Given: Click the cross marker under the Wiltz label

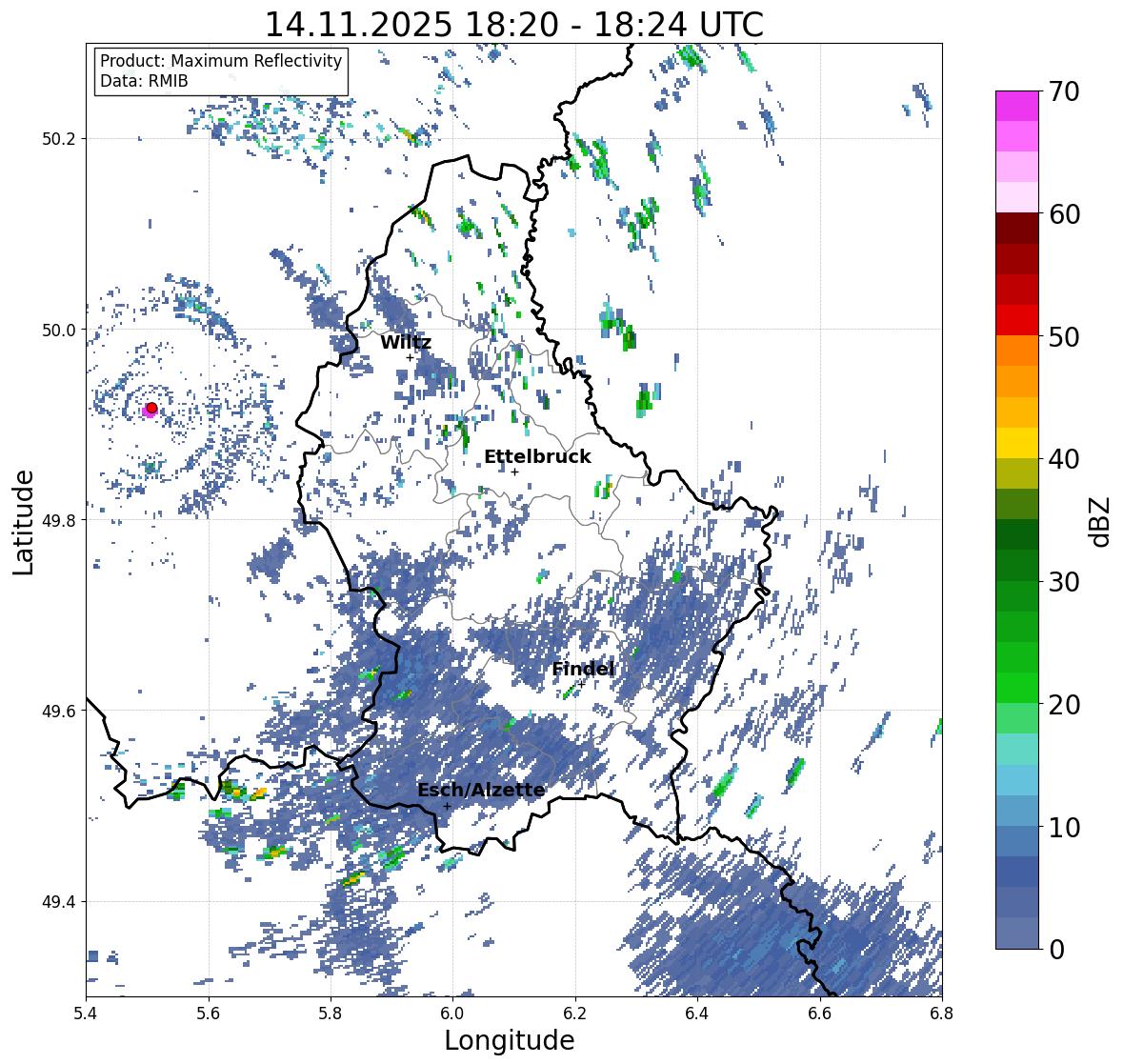Looking at the screenshot, I should point(411,358).
